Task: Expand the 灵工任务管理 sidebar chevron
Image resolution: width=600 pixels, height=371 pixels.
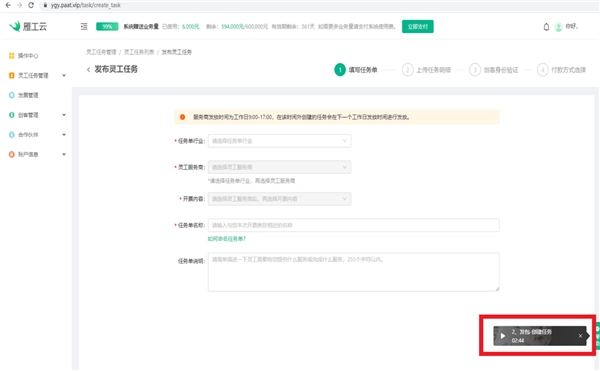Action: [64, 75]
